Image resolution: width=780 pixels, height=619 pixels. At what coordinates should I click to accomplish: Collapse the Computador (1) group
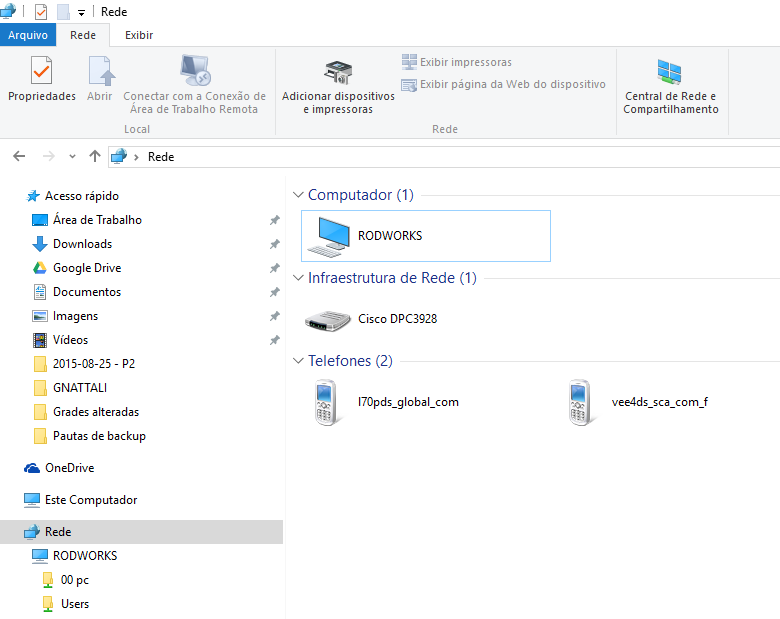coord(298,195)
